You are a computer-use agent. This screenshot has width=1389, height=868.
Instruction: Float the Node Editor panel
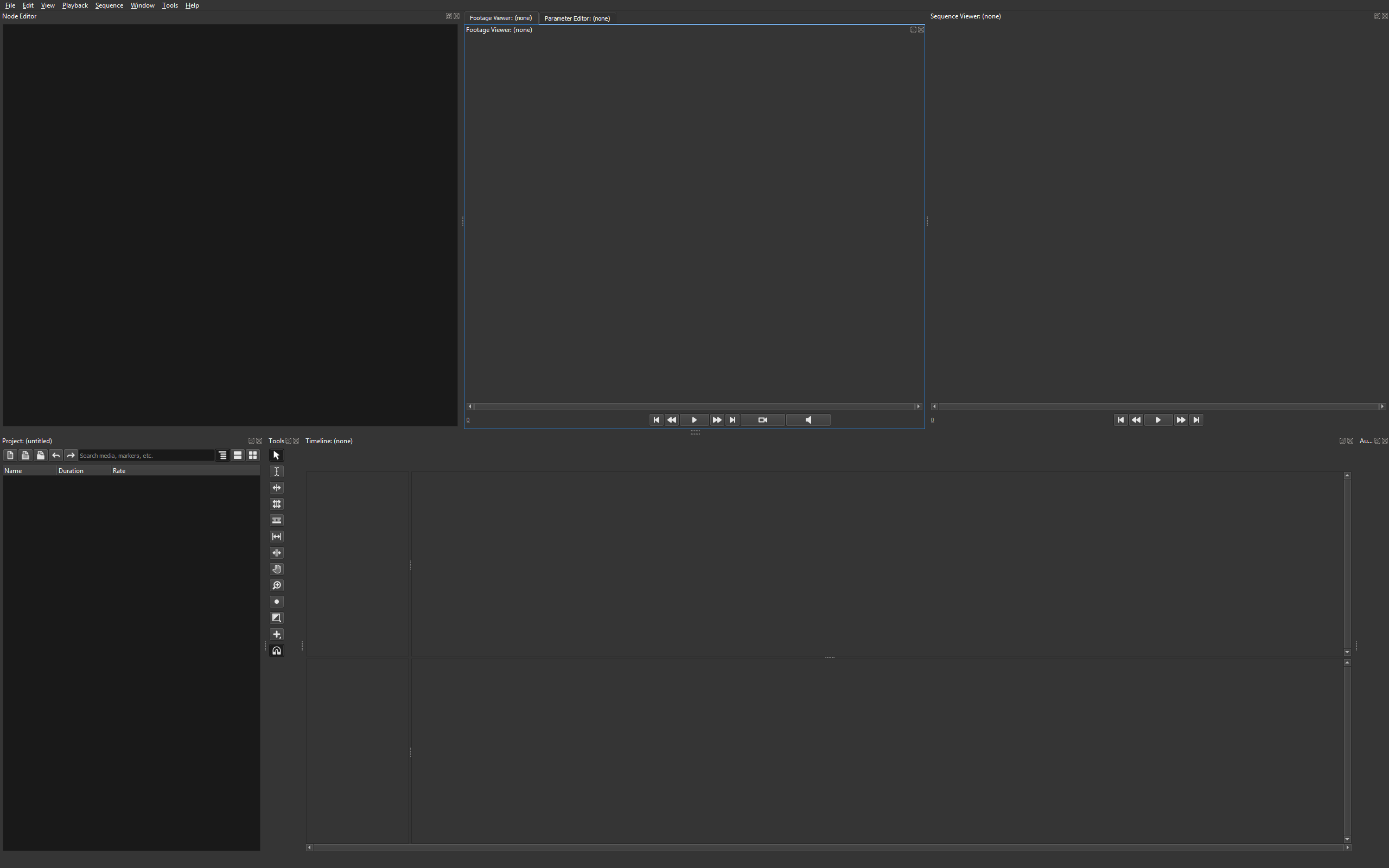(449, 16)
